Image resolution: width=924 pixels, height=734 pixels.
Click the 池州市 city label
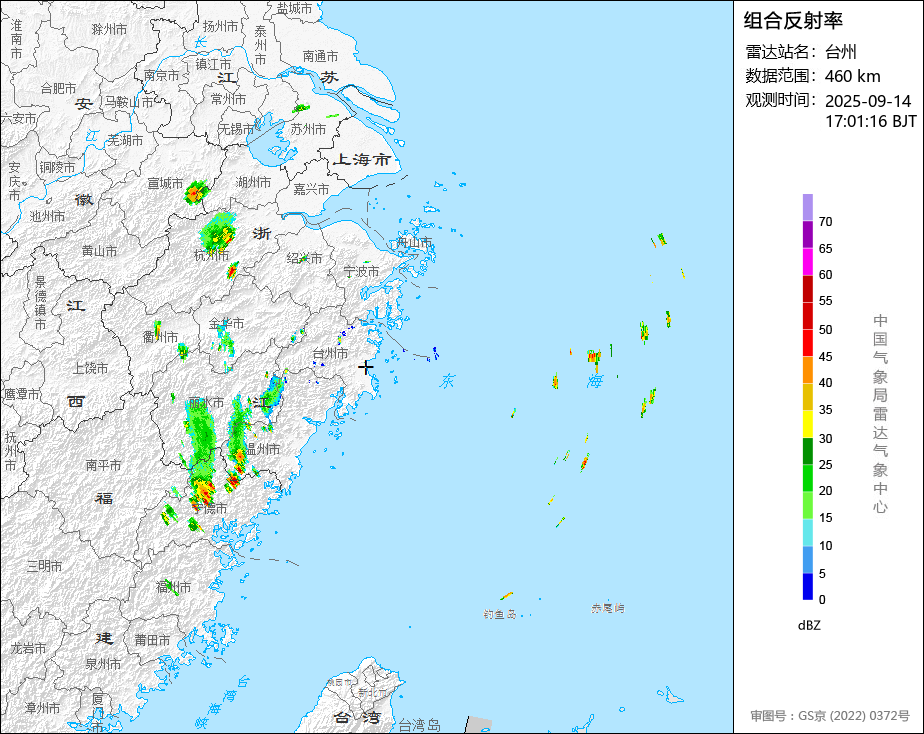click(x=47, y=216)
